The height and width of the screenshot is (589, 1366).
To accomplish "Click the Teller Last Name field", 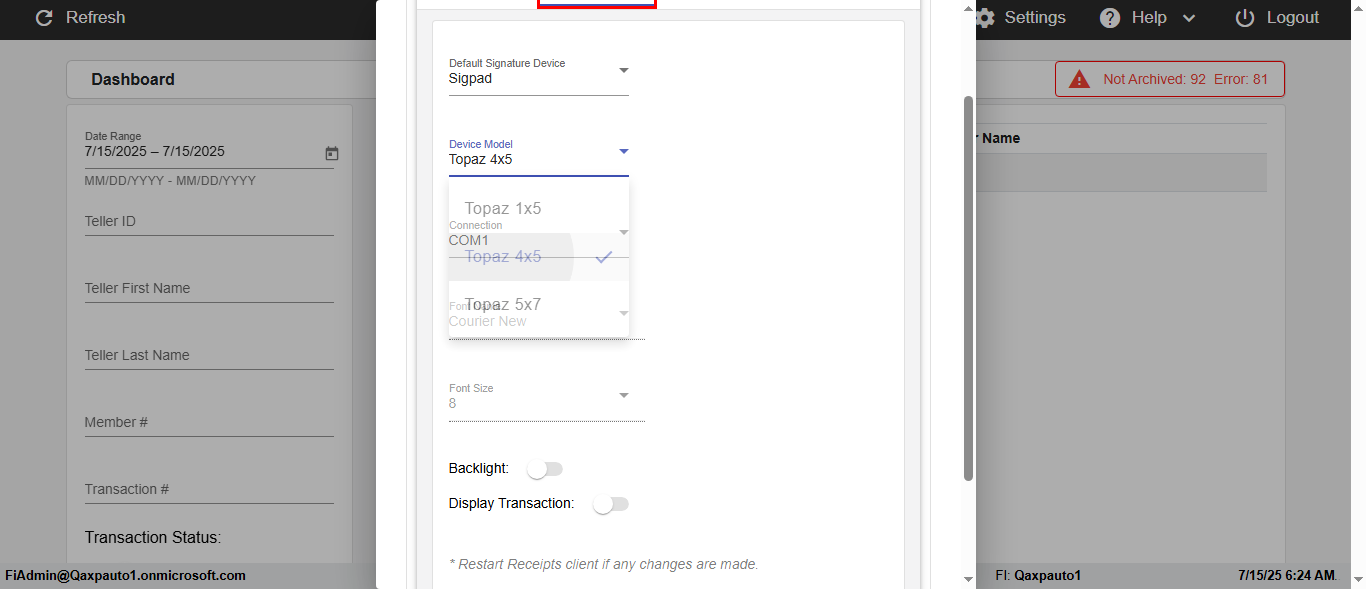I will (x=209, y=355).
